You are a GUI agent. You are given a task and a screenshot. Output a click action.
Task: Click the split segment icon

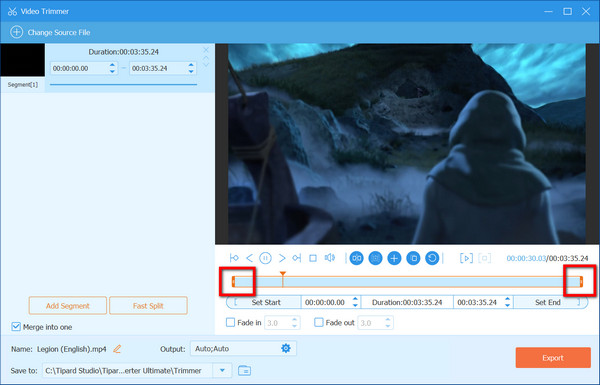click(356, 258)
